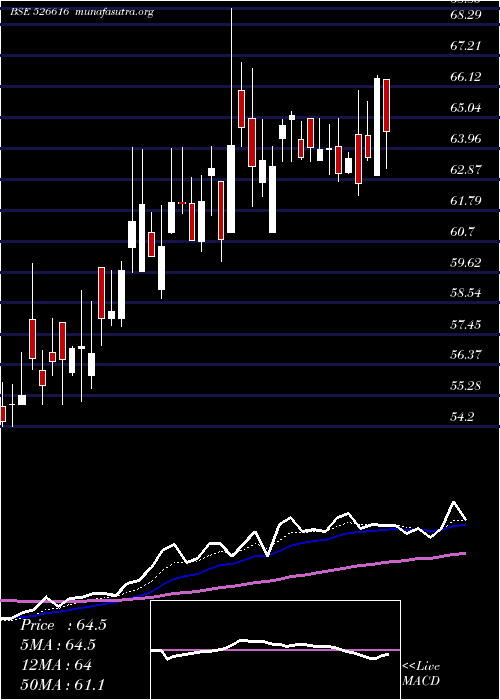This screenshot has height=700, width=500.
Task: Click the 12MA : 64 readout
Action: click(x=56, y=665)
